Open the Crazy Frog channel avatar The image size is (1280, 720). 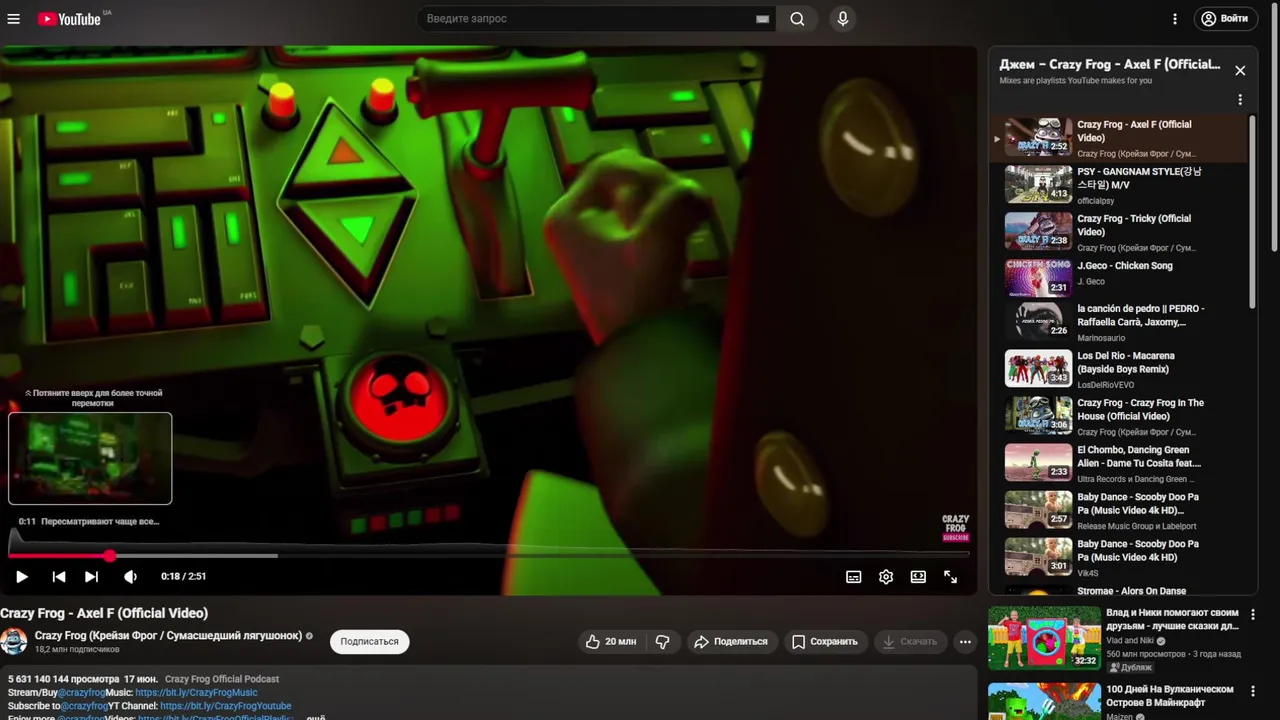[14, 642]
